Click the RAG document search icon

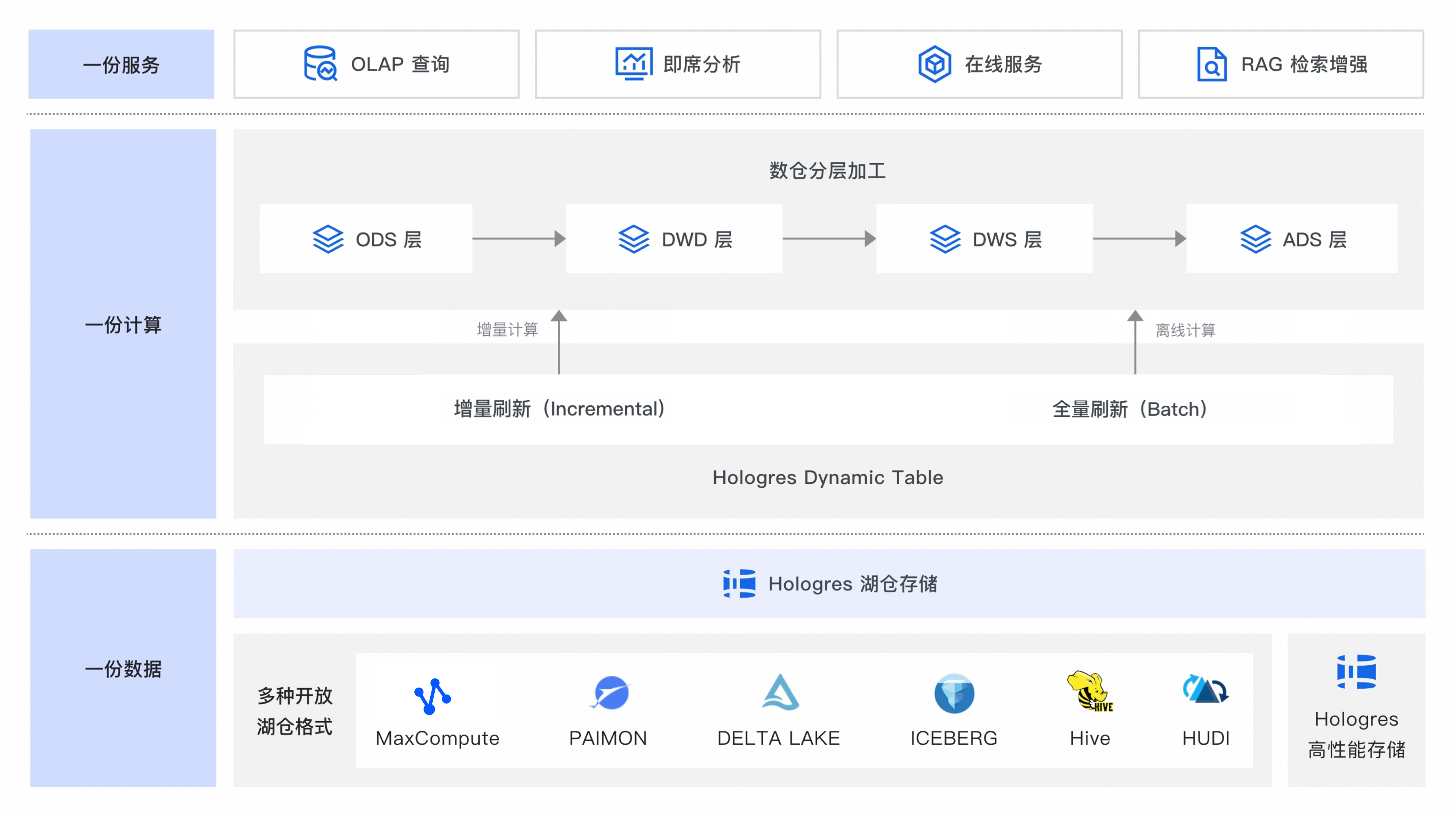pos(1211,64)
